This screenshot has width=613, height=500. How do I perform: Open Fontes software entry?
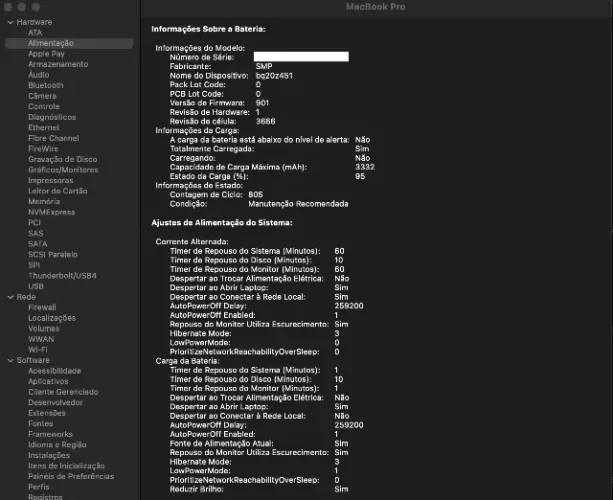(40, 424)
